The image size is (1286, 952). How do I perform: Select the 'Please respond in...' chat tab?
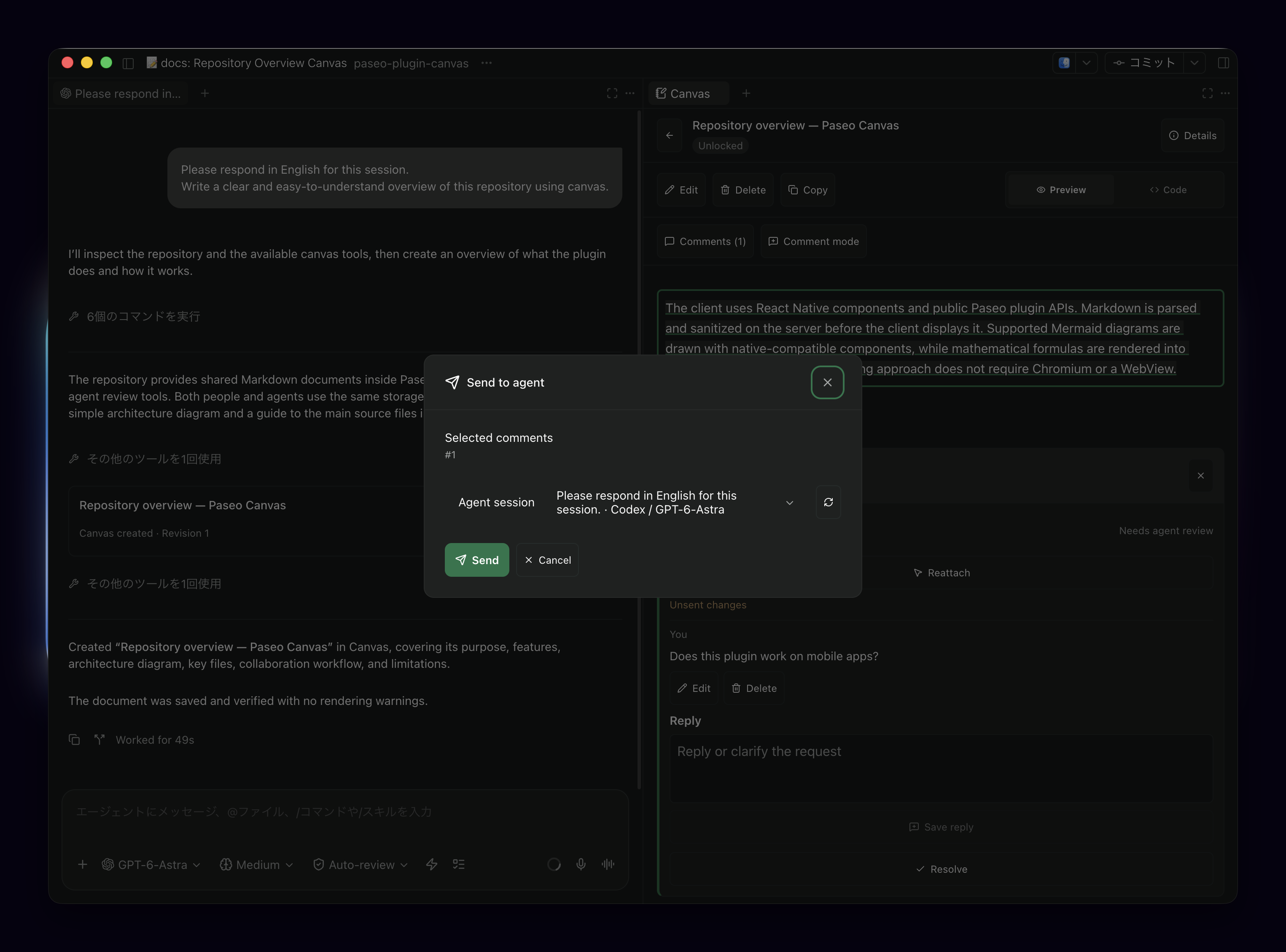click(121, 93)
